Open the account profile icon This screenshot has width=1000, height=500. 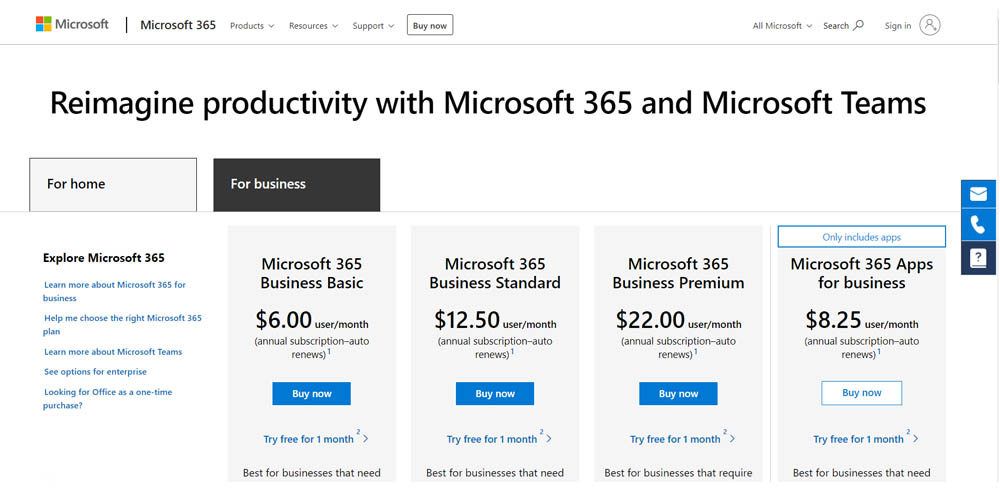930,25
